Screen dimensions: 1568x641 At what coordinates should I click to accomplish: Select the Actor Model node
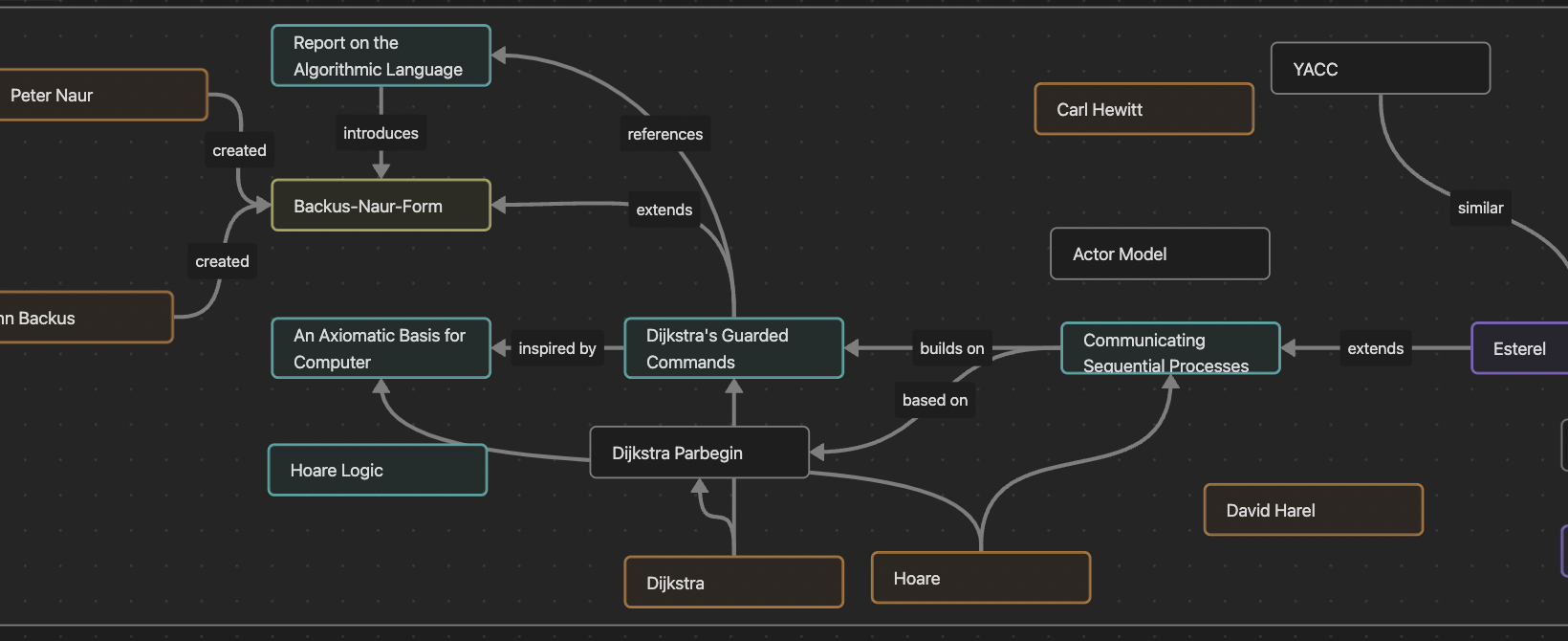(x=1160, y=254)
